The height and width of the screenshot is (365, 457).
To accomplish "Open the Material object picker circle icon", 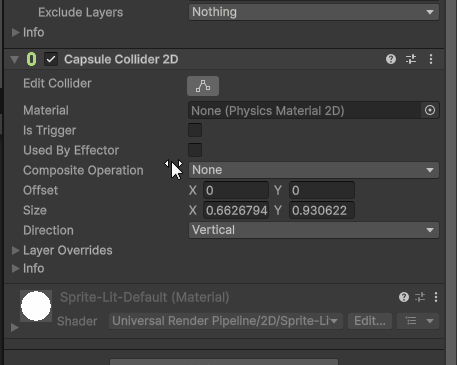I will pyautogui.click(x=430, y=110).
